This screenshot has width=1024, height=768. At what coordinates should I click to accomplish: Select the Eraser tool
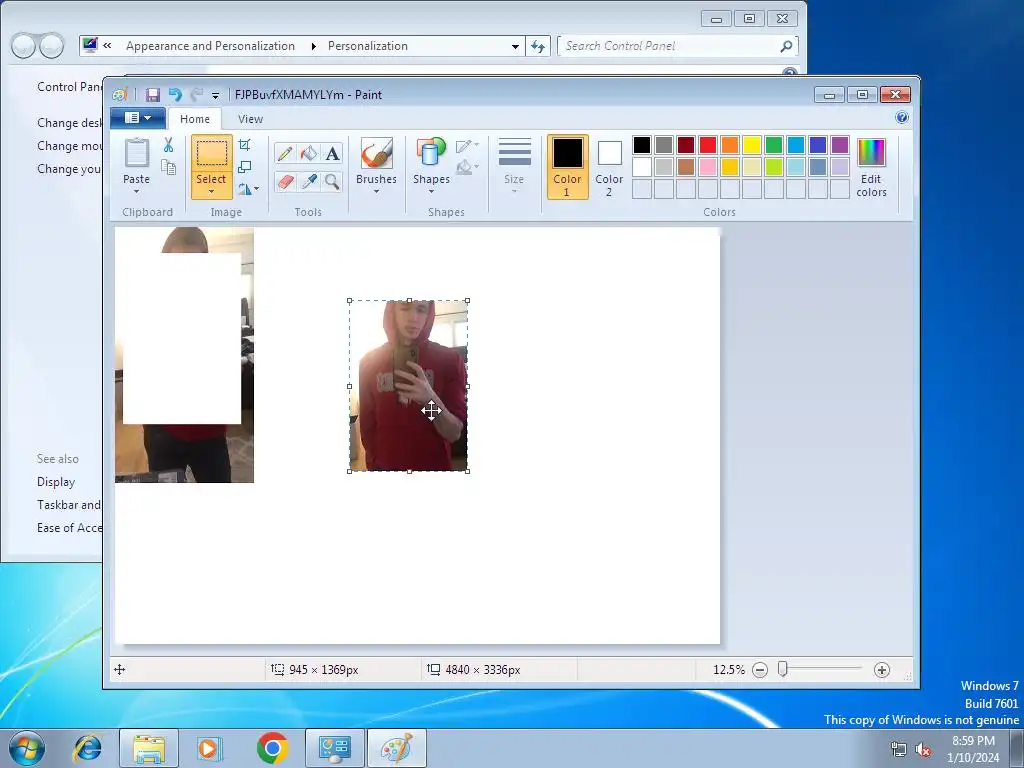285,181
